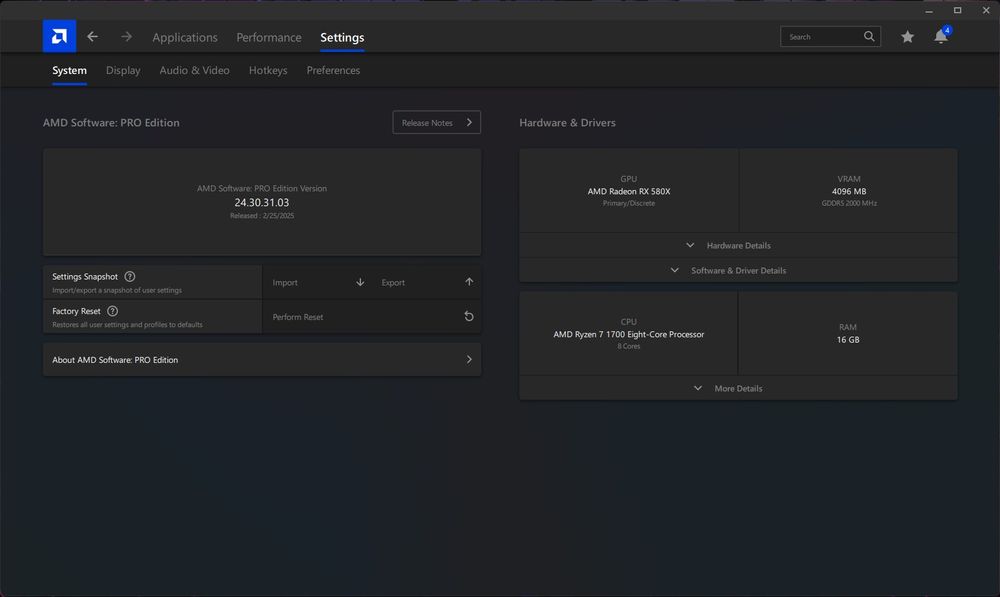Click Settings Snapshot help icon

(x=129, y=276)
